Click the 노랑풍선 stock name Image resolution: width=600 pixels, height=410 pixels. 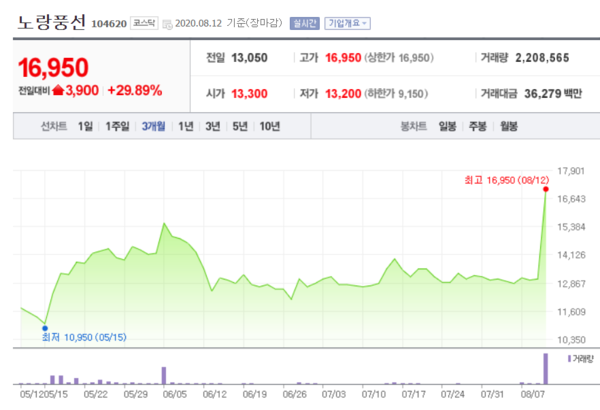tap(52, 23)
